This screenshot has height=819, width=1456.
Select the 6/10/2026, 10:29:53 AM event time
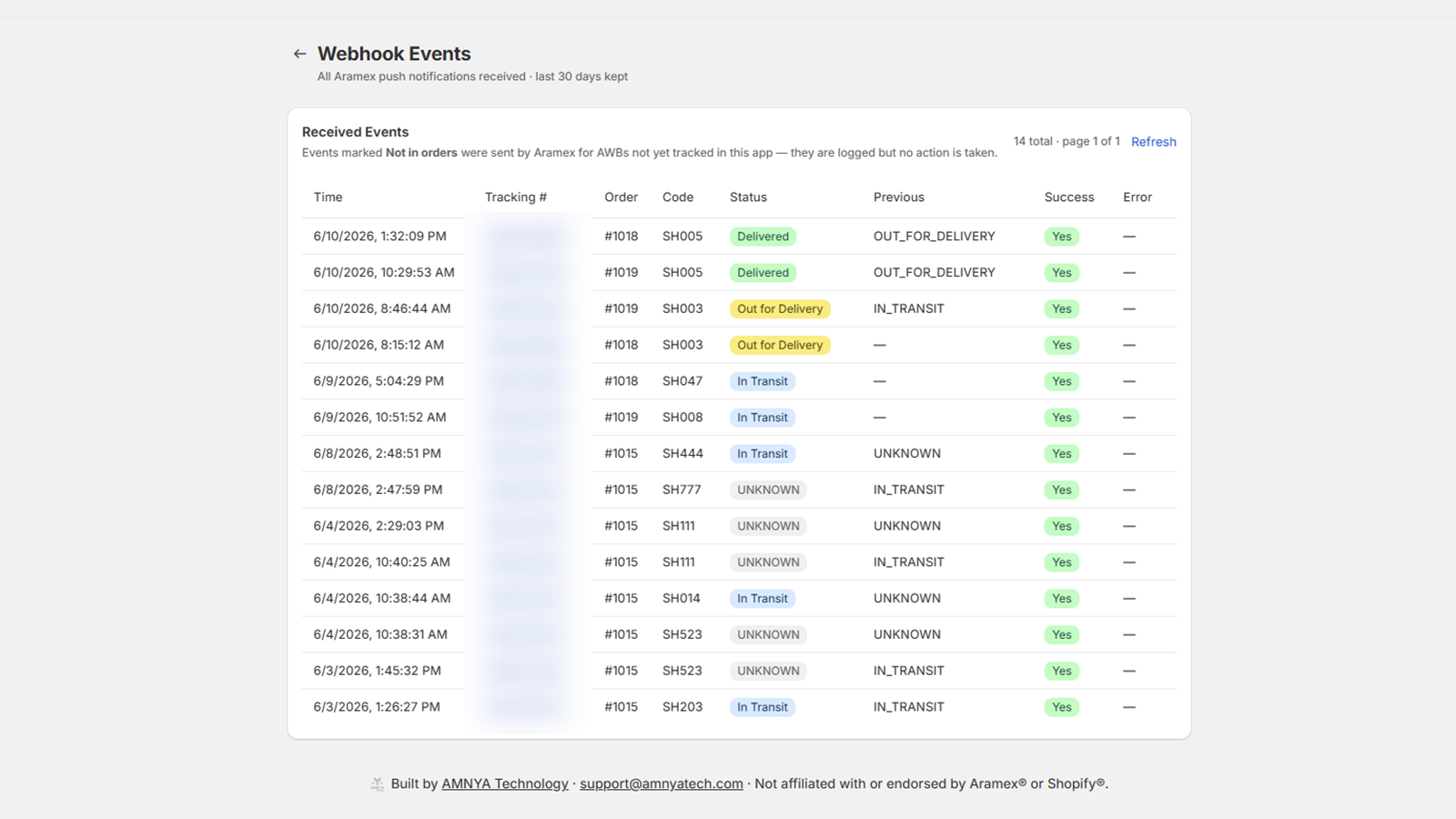pyautogui.click(x=384, y=273)
